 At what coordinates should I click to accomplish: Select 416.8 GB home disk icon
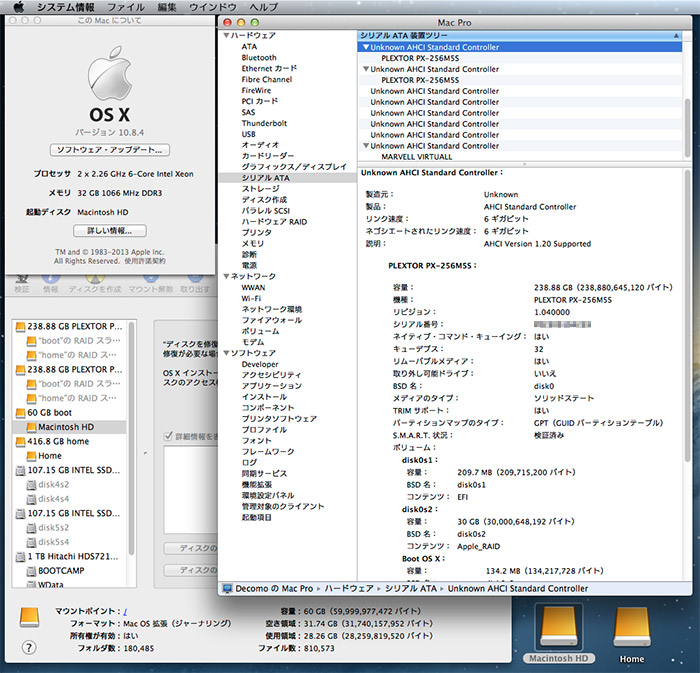point(21,441)
